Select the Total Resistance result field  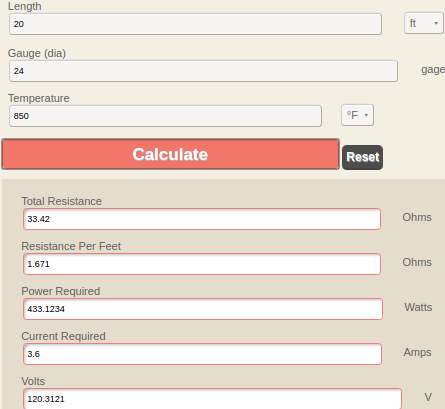(202, 219)
